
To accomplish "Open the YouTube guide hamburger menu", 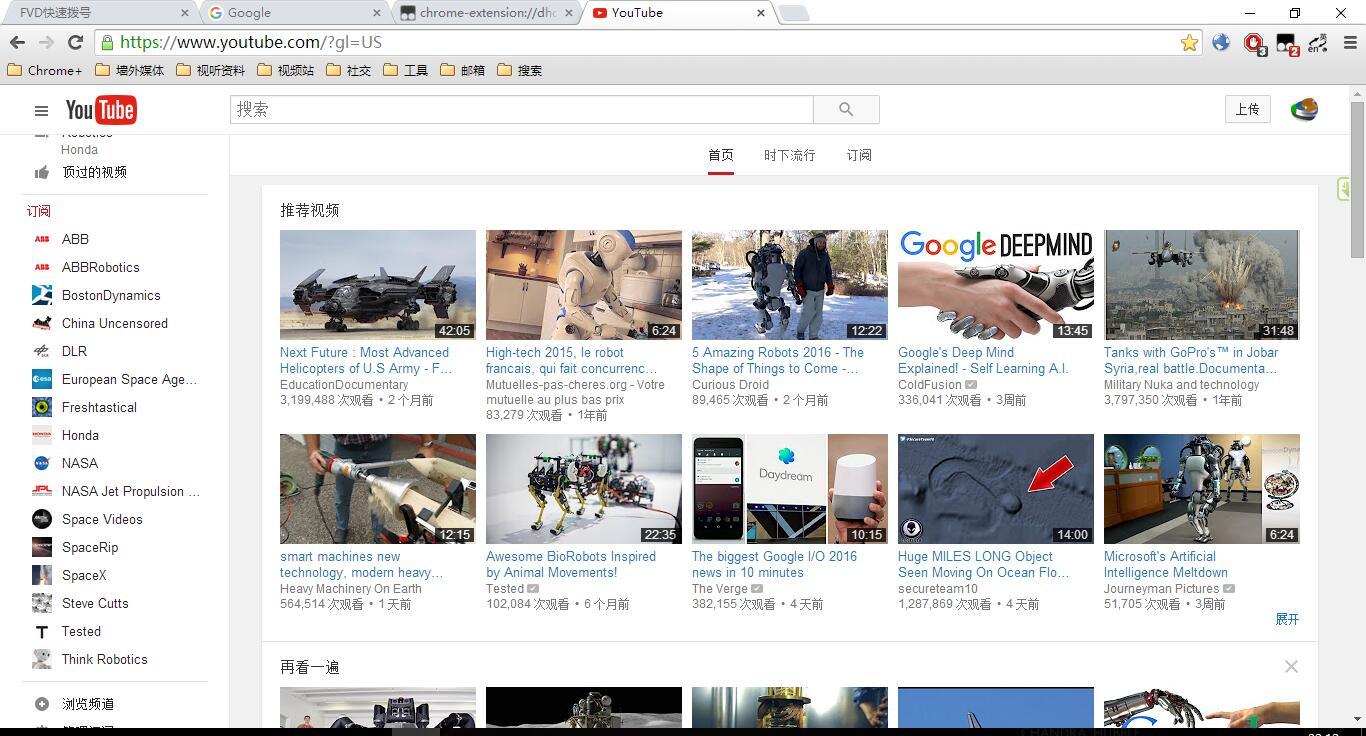I will point(41,111).
